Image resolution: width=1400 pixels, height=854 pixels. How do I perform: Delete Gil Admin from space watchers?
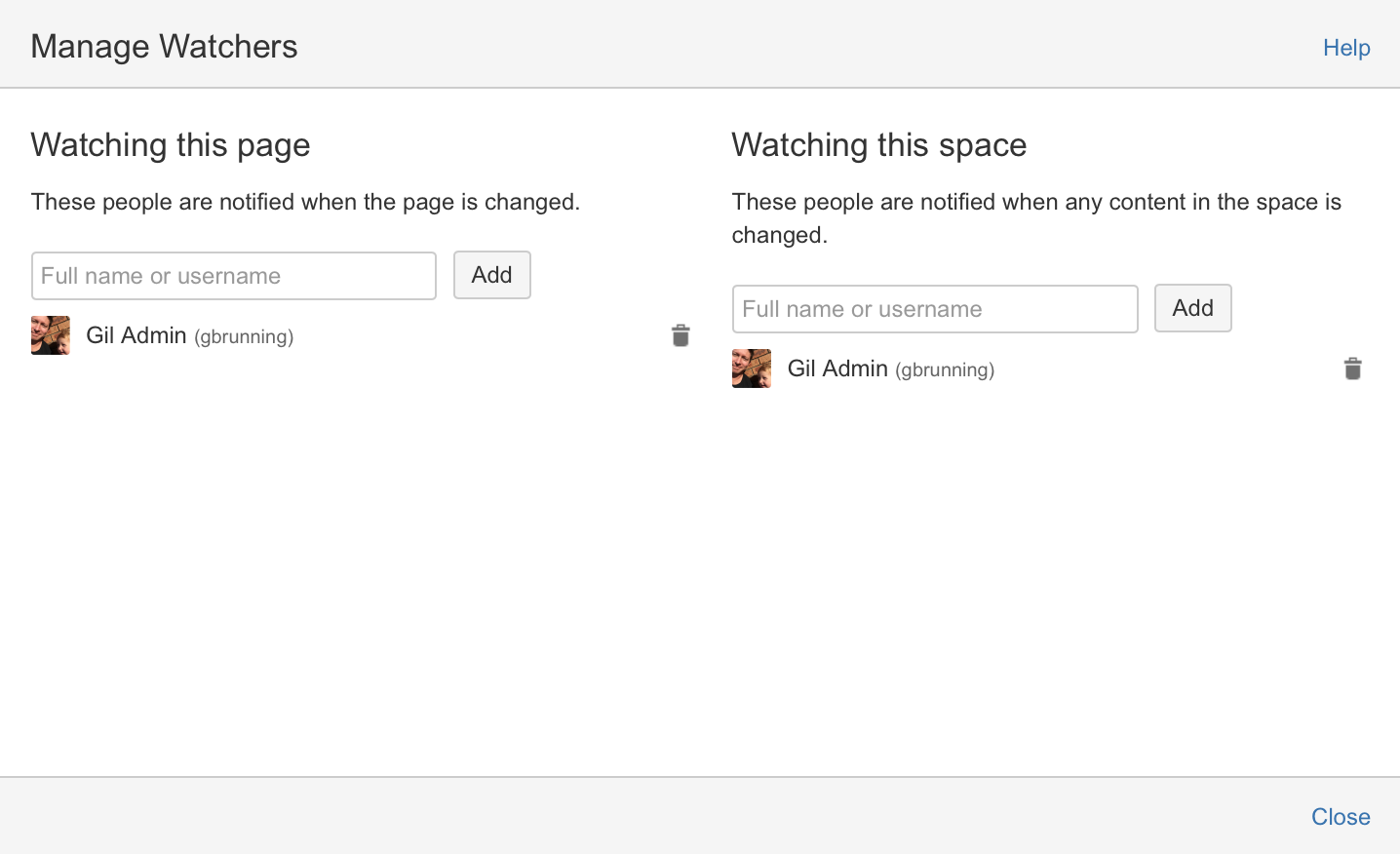click(x=1352, y=369)
